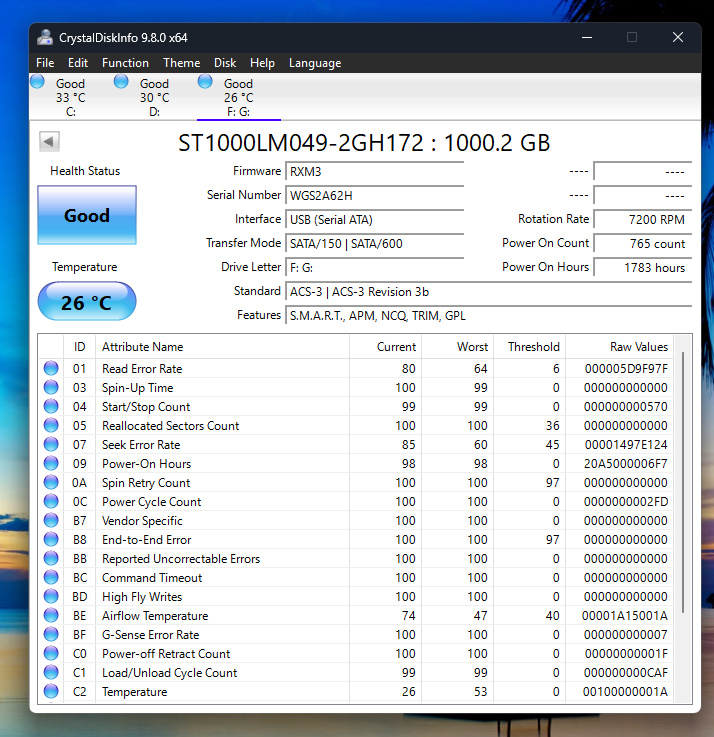The width and height of the screenshot is (714, 737).
Task: Open the Function menu
Action: (x=125, y=63)
